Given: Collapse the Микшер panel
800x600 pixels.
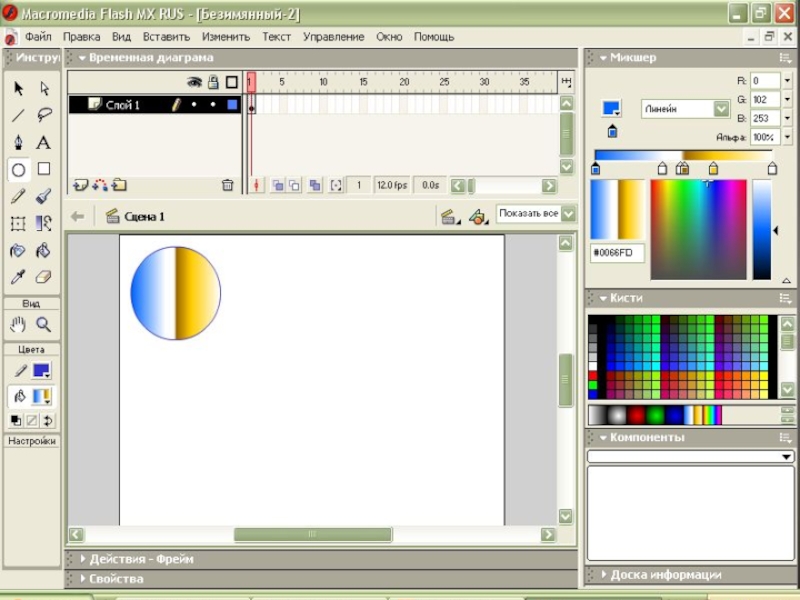Looking at the screenshot, I should pos(604,58).
